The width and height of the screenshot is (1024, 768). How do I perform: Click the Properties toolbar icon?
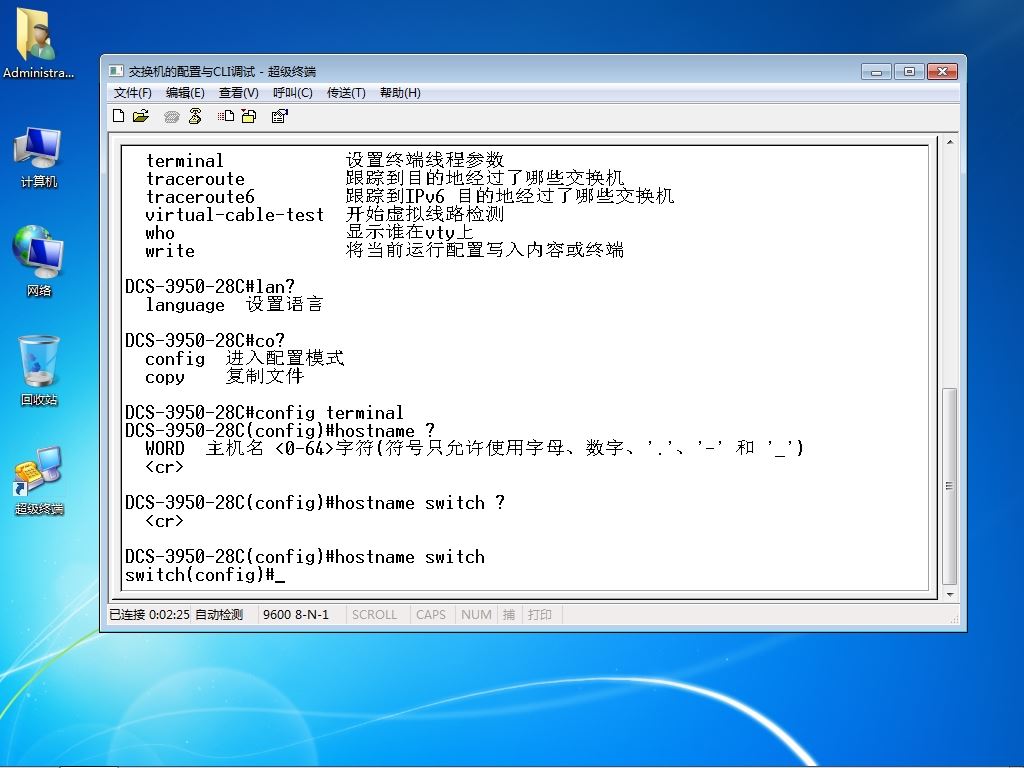(280, 116)
